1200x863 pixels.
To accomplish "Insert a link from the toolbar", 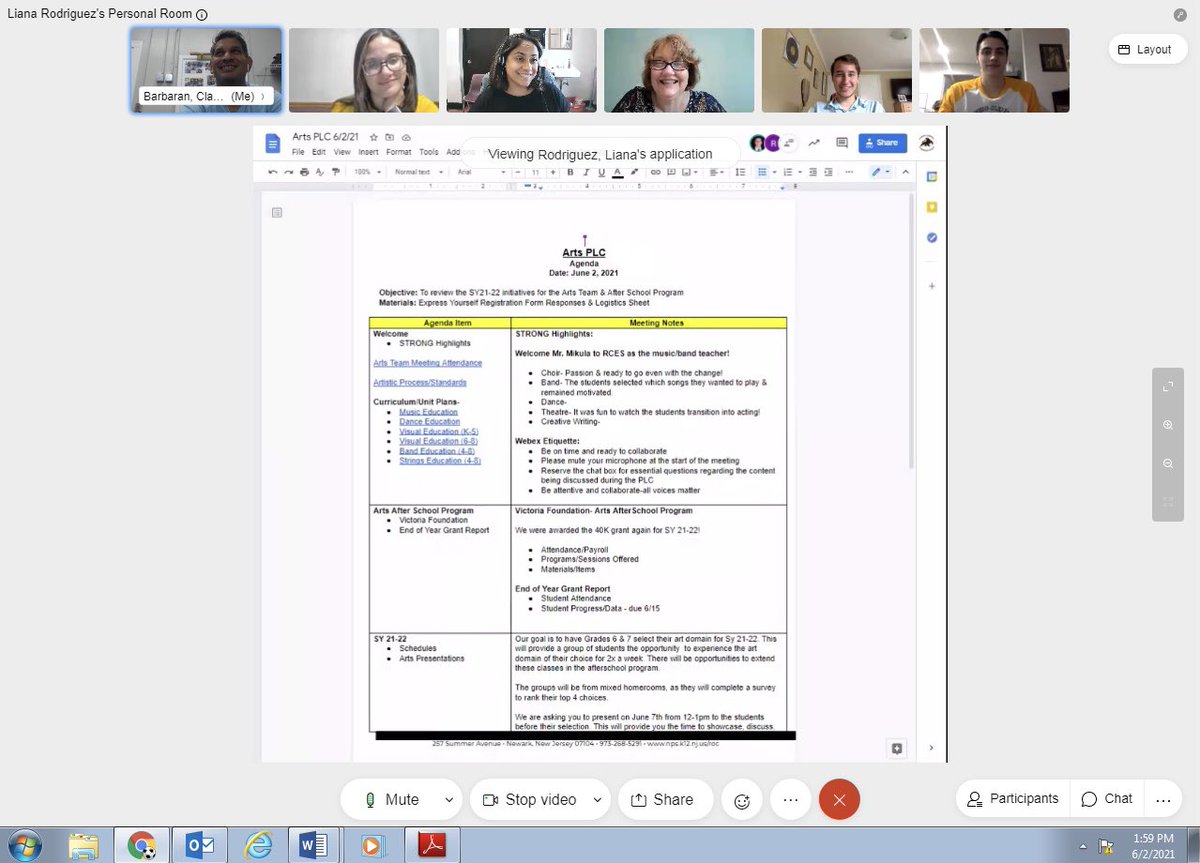I will (655, 172).
